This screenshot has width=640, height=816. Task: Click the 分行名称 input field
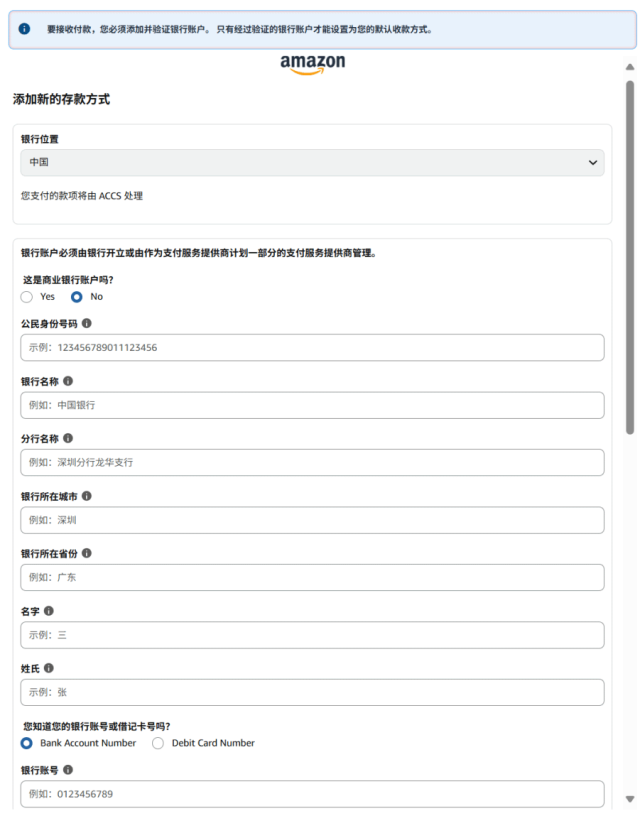(312, 462)
